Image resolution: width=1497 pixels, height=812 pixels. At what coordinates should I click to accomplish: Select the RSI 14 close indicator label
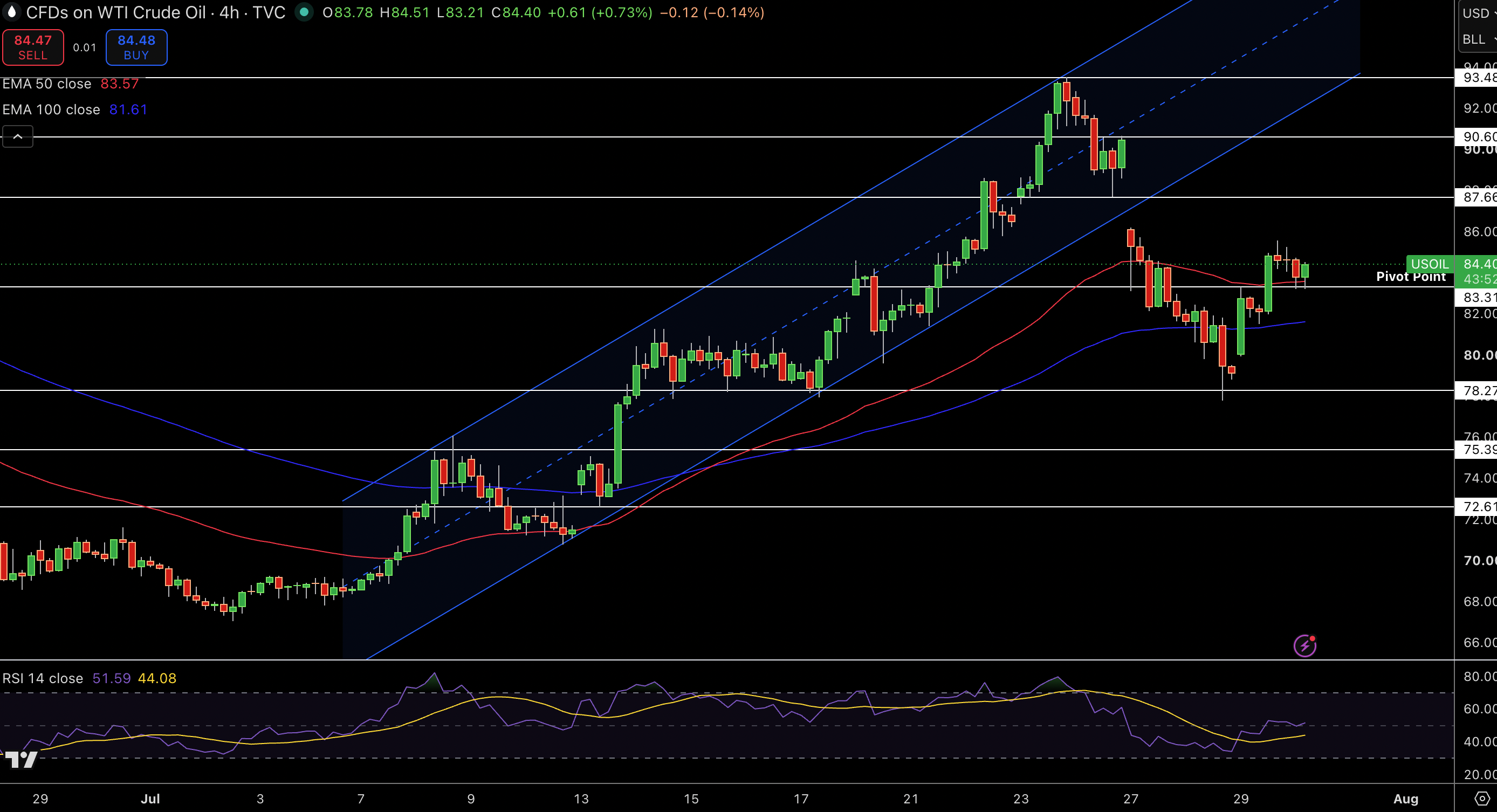coord(43,678)
